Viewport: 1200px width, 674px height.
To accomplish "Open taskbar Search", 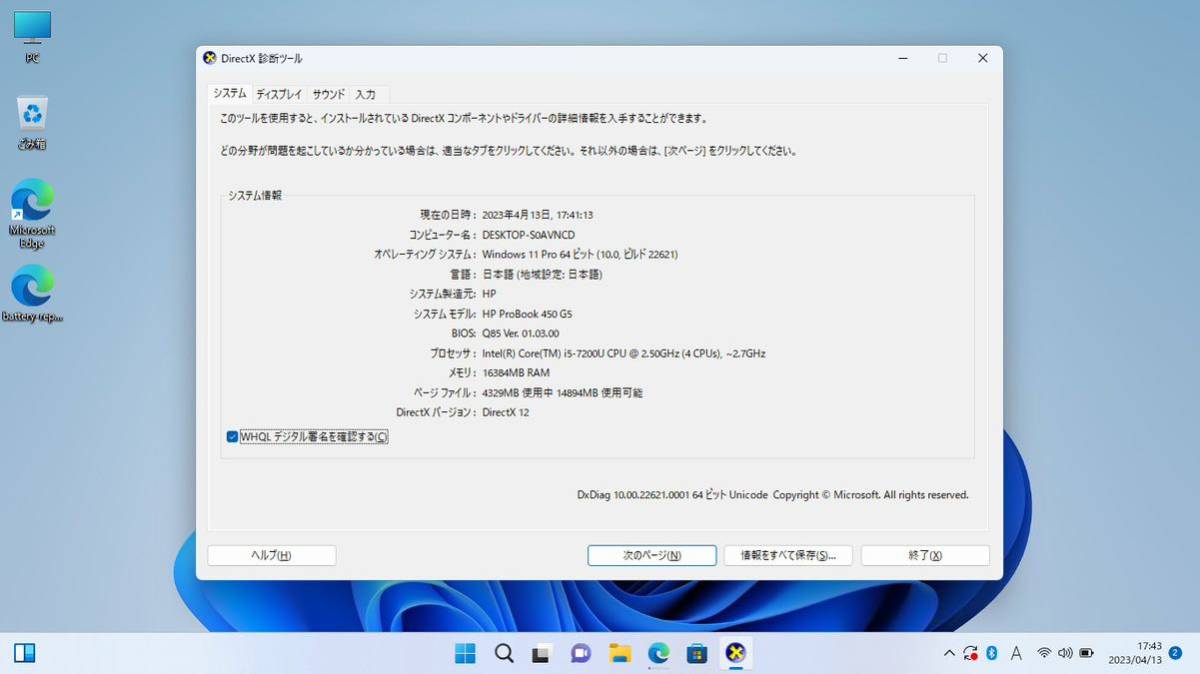I will pyautogui.click(x=504, y=653).
